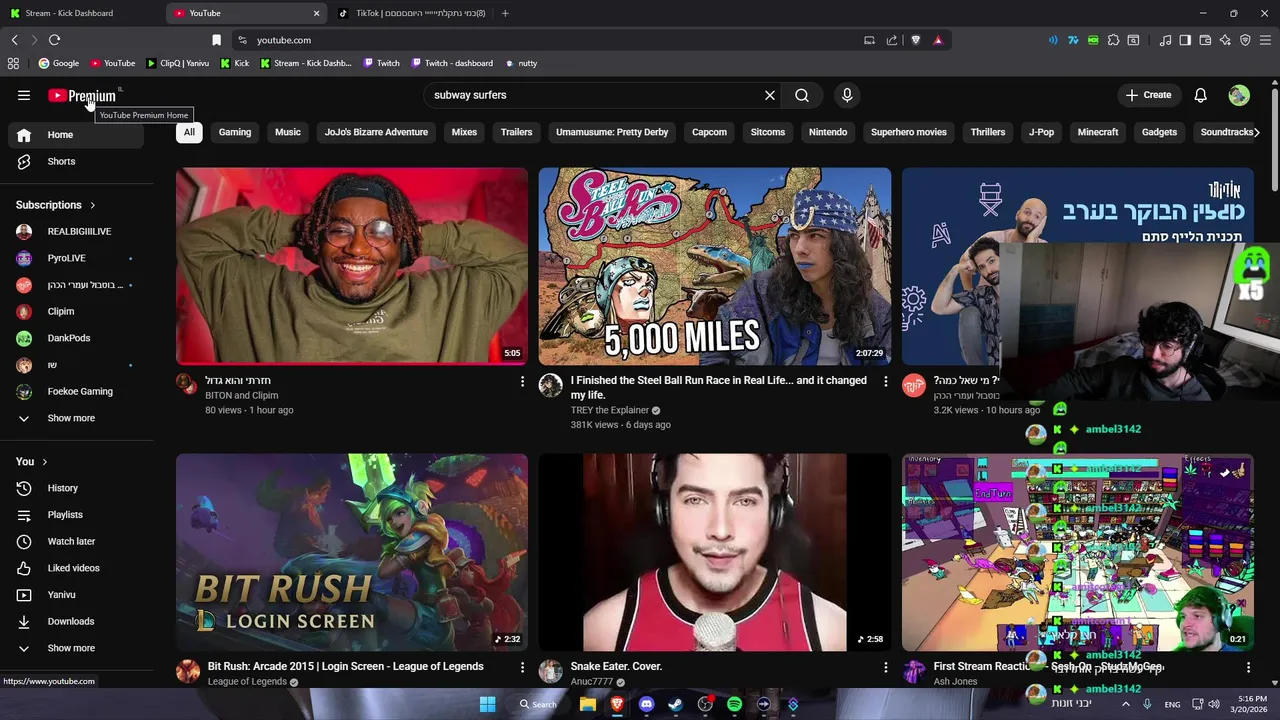Go to Home in the sidebar

click(x=76, y=135)
